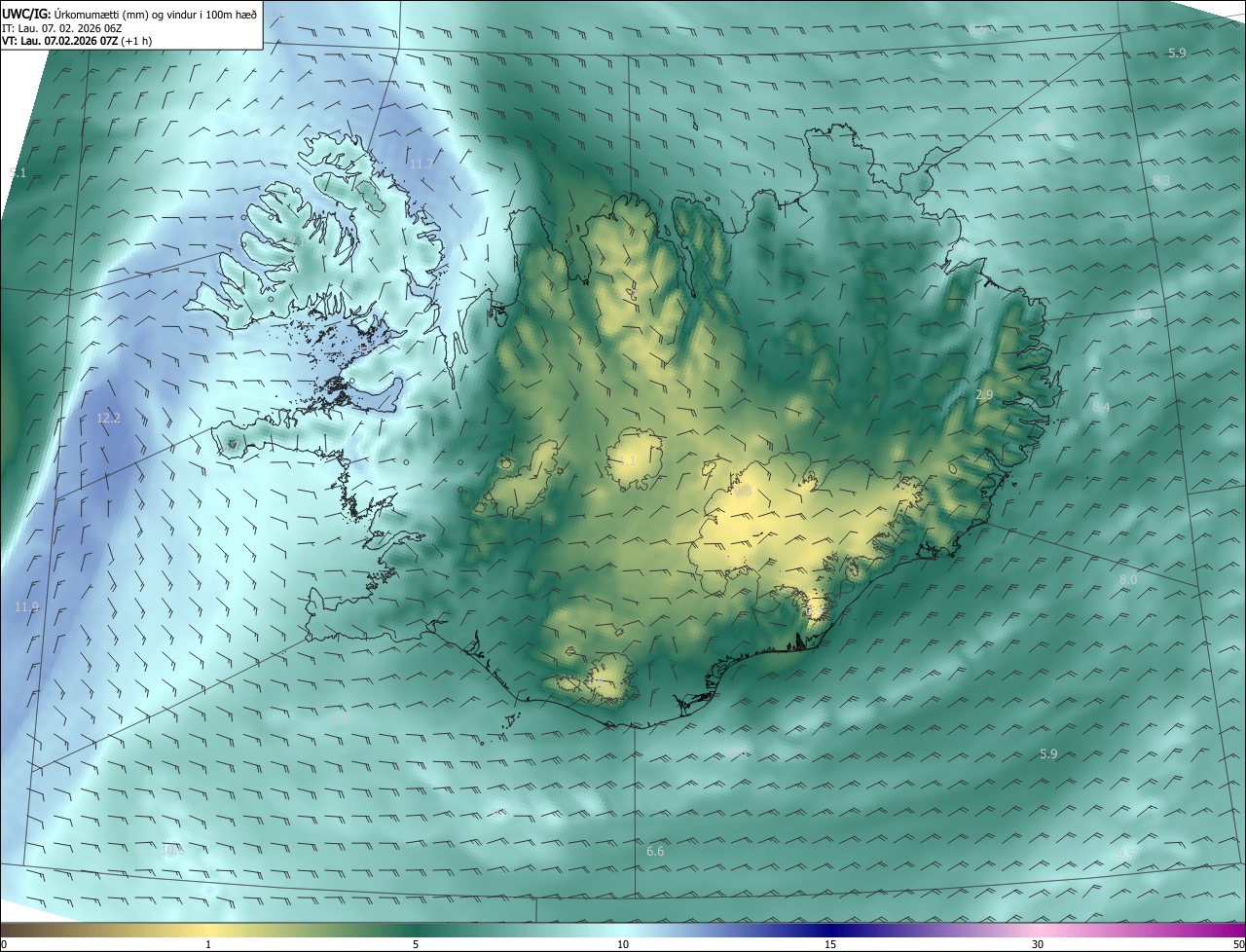
Task: Click the 5 tick on the color scale
Action: point(416,944)
